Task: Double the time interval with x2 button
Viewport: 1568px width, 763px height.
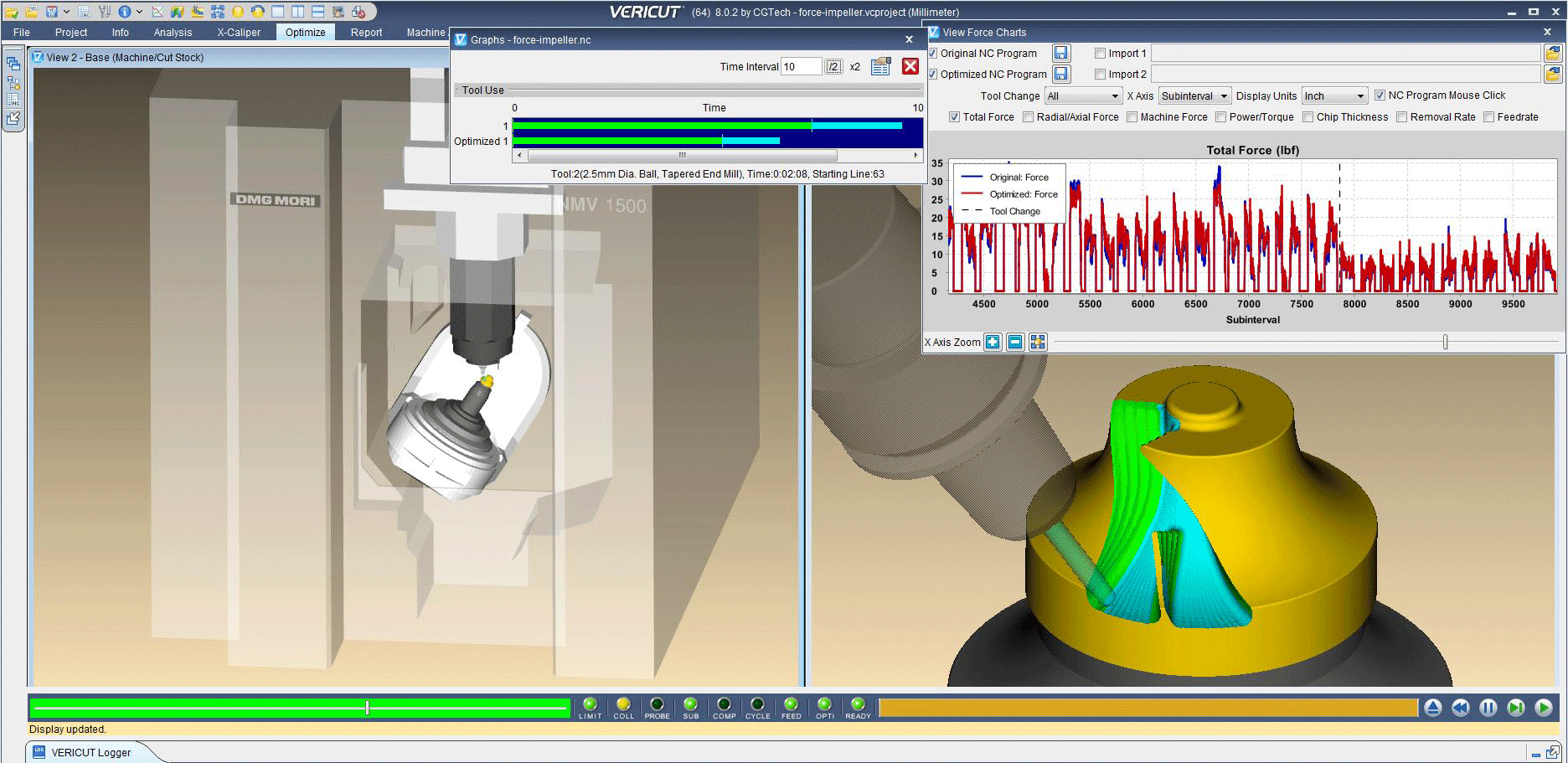Action: coord(854,67)
